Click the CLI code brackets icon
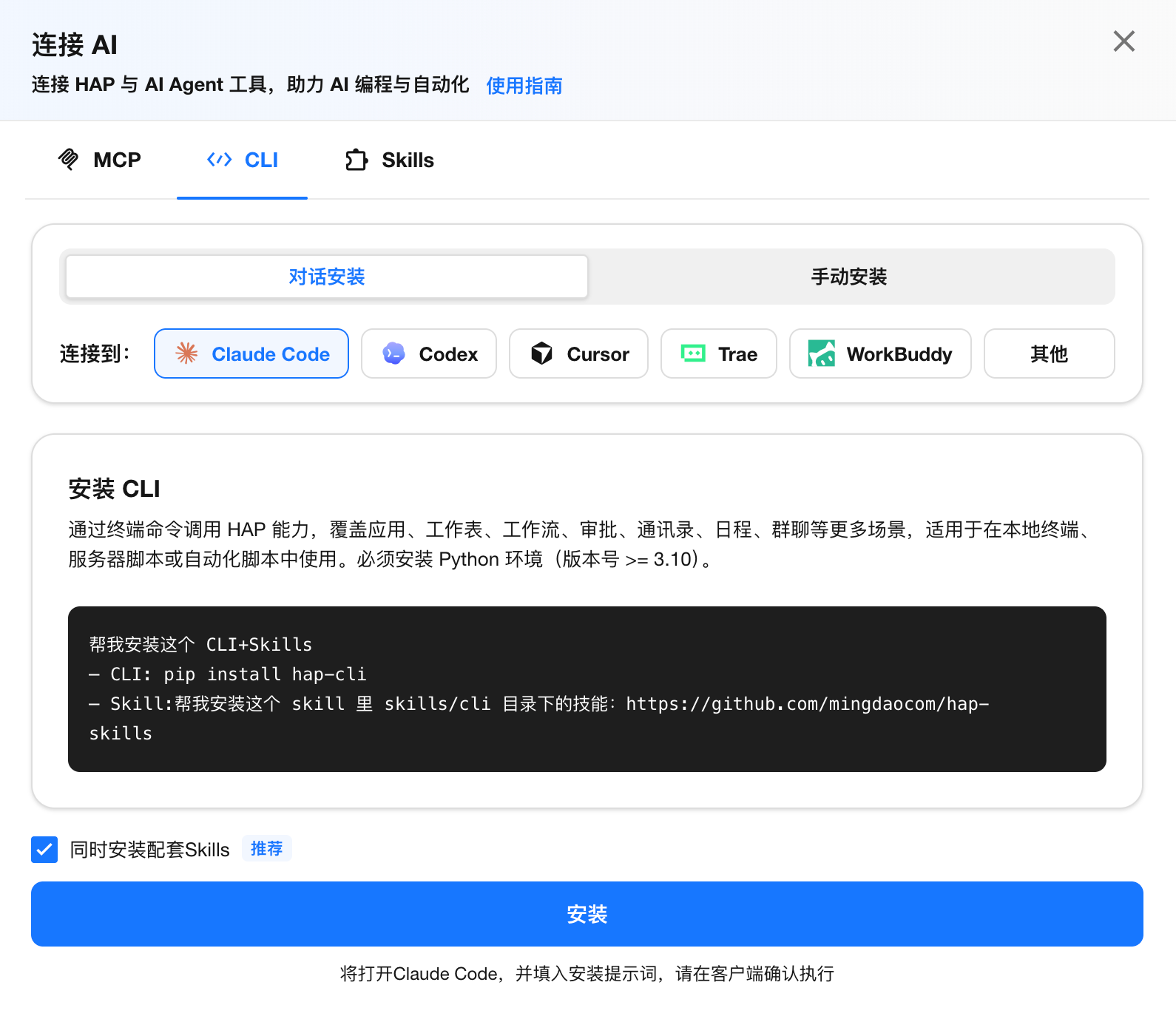Screen dimensions: 1176x1019 point(220,160)
